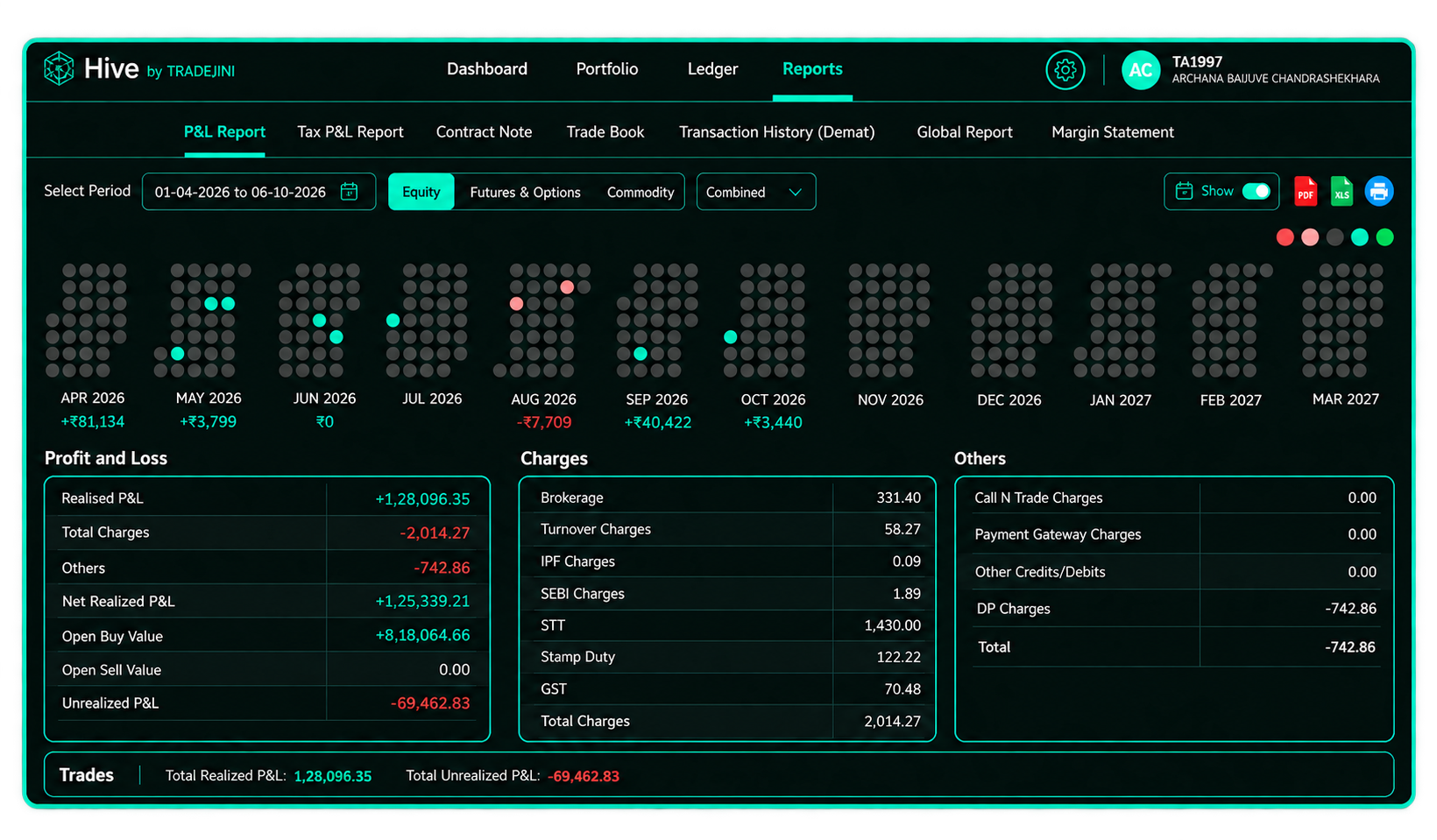Click the OCT 2026 month label
The image size is (1437, 840).
(x=773, y=399)
